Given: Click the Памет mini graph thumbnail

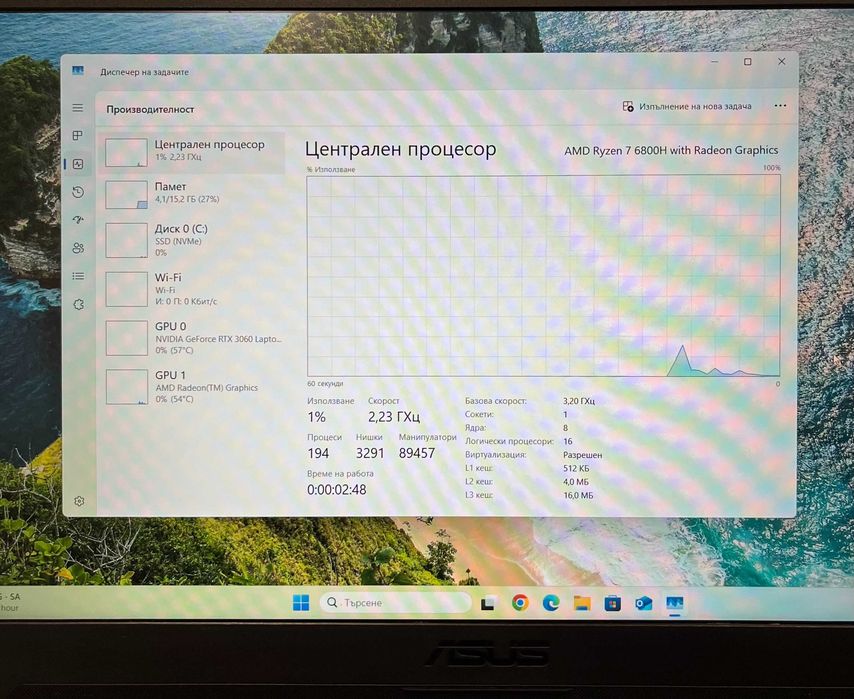Looking at the screenshot, I should (x=126, y=195).
